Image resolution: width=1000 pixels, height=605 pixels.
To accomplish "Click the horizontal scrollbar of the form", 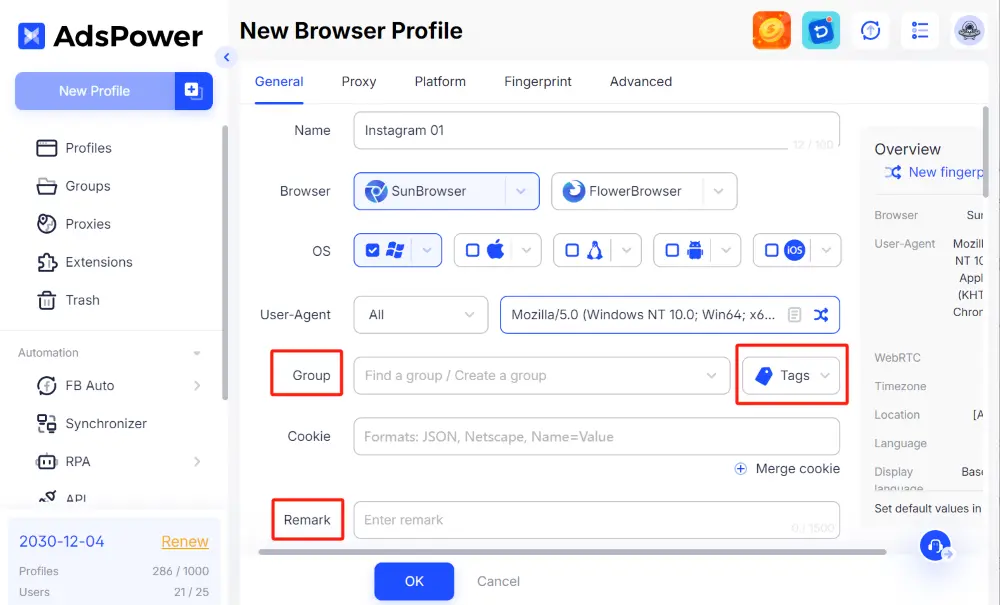I will 572,552.
